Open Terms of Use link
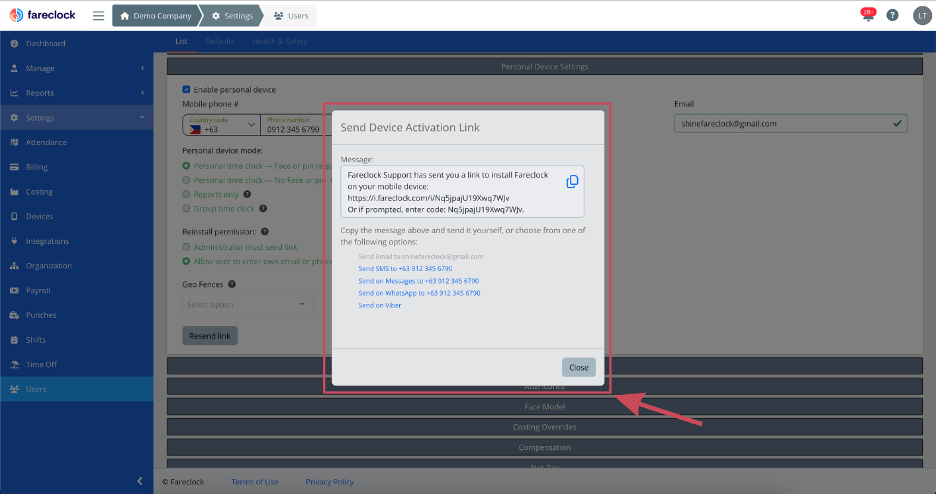The width and height of the screenshot is (936, 494). point(255,482)
